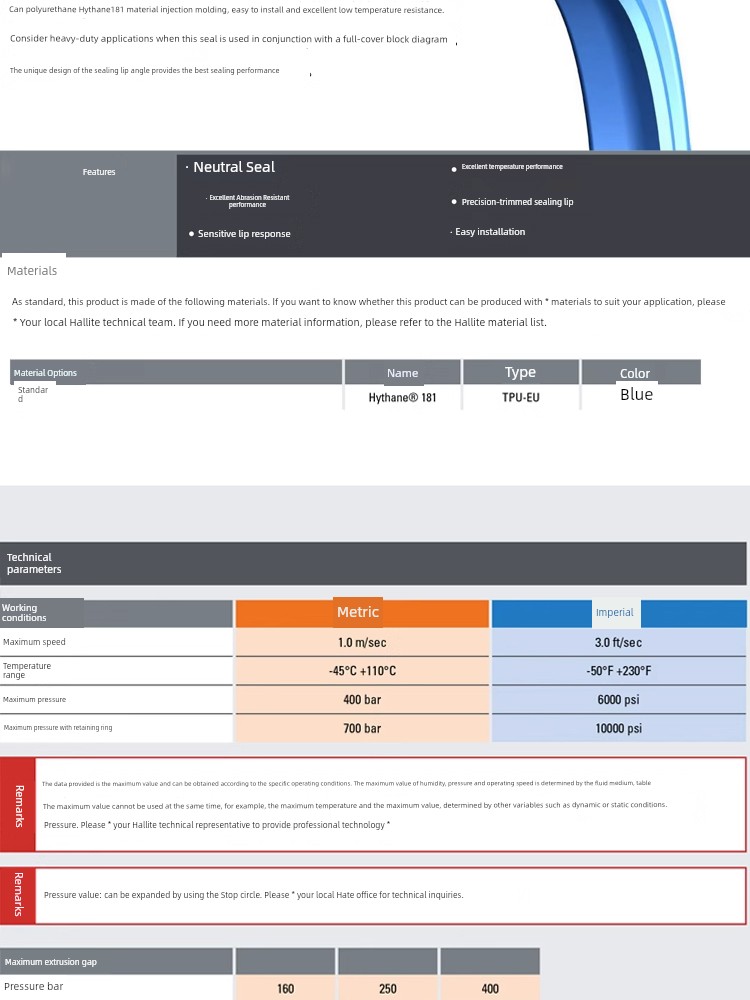750x1000 pixels.
Task: Select the 'Temperature range' row label
Action: pos(27,670)
